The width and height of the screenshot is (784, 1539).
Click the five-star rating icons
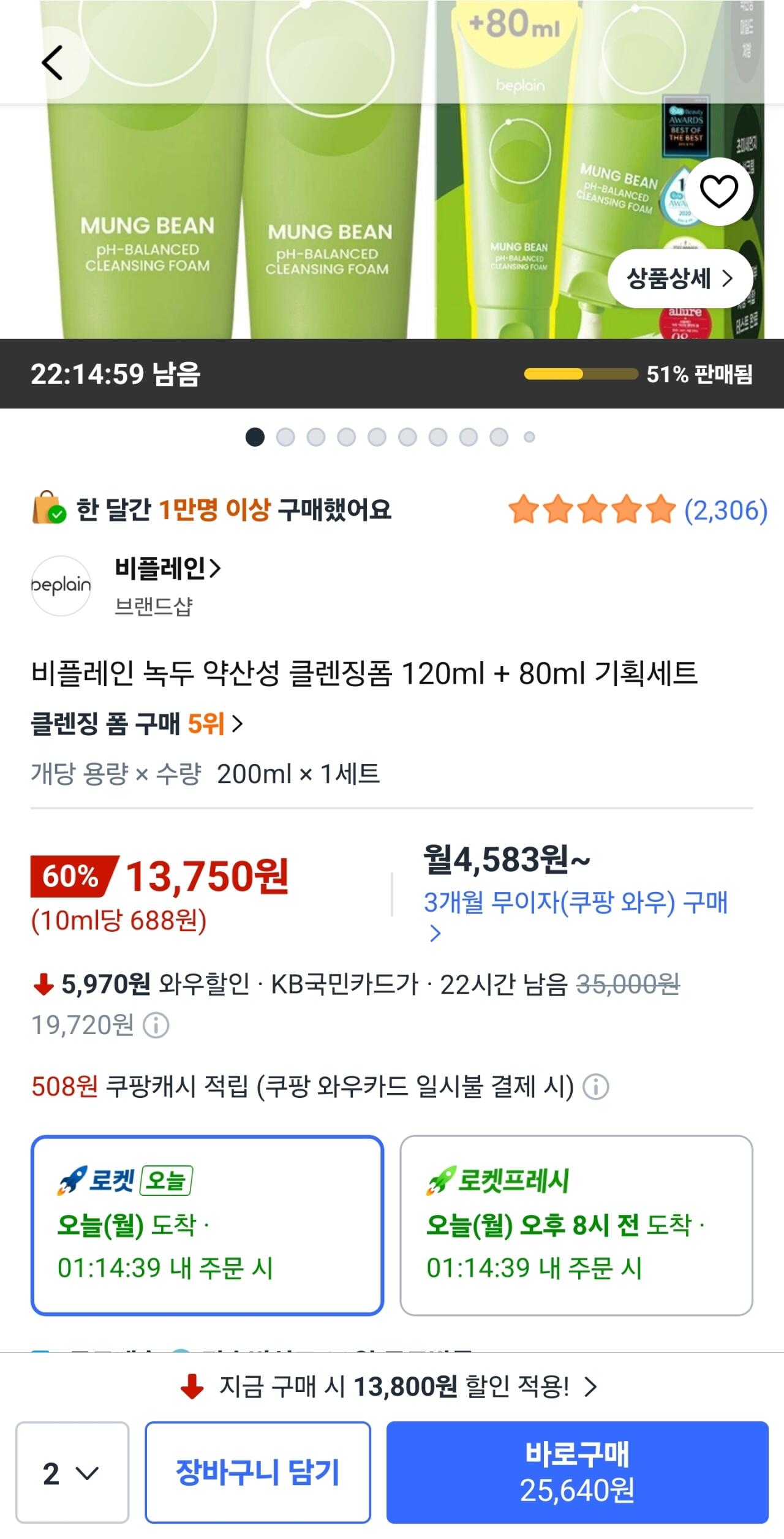click(x=592, y=510)
